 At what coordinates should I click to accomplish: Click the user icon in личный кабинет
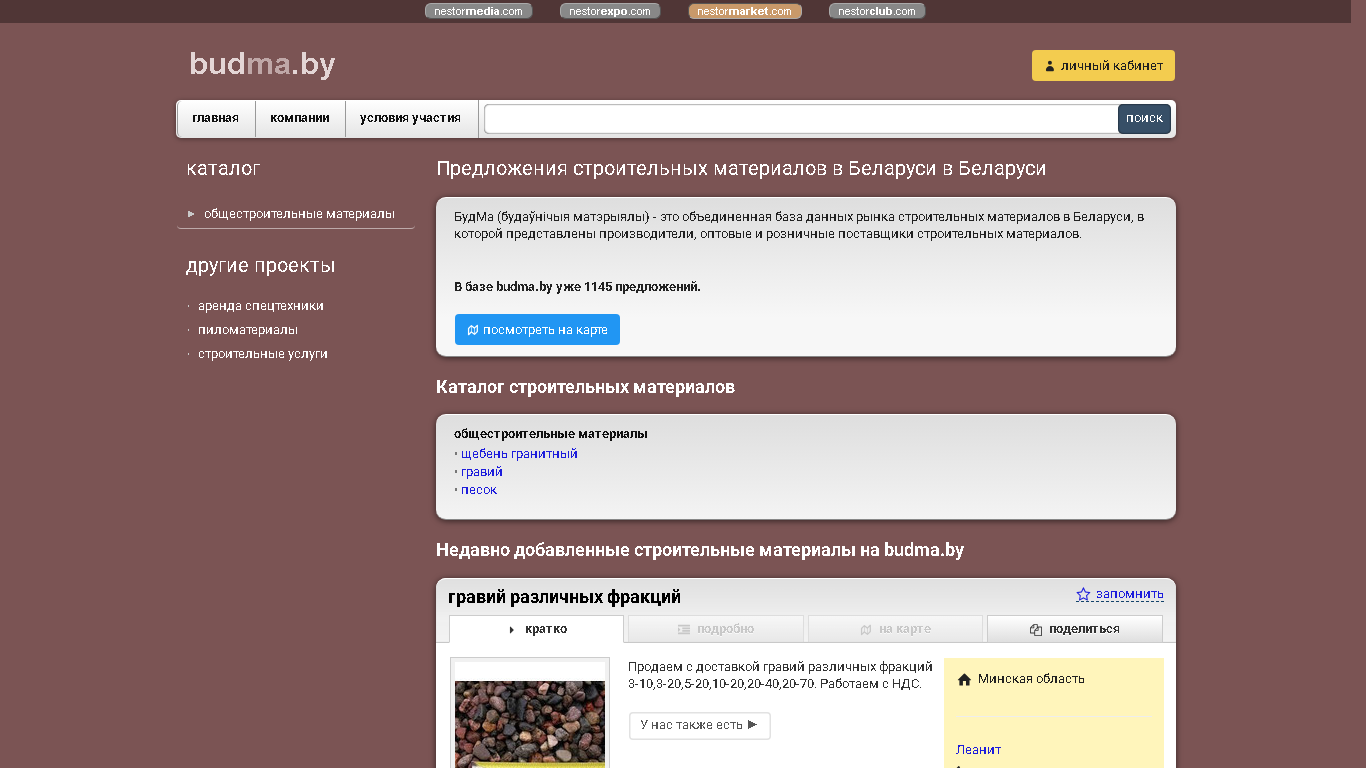click(x=1049, y=67)
